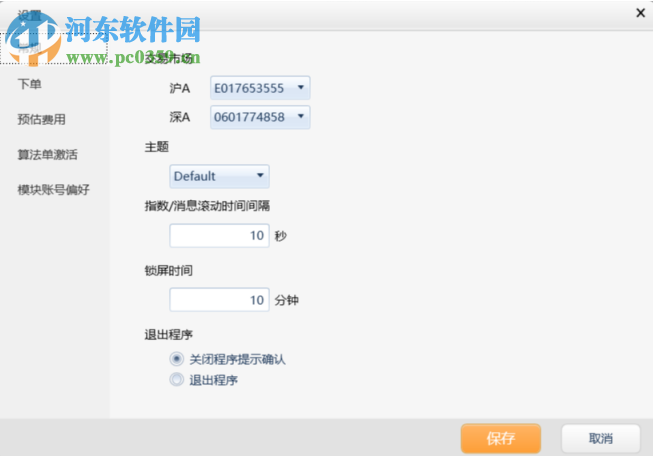Open the 算法单激活 section

(x=47, y=154)
